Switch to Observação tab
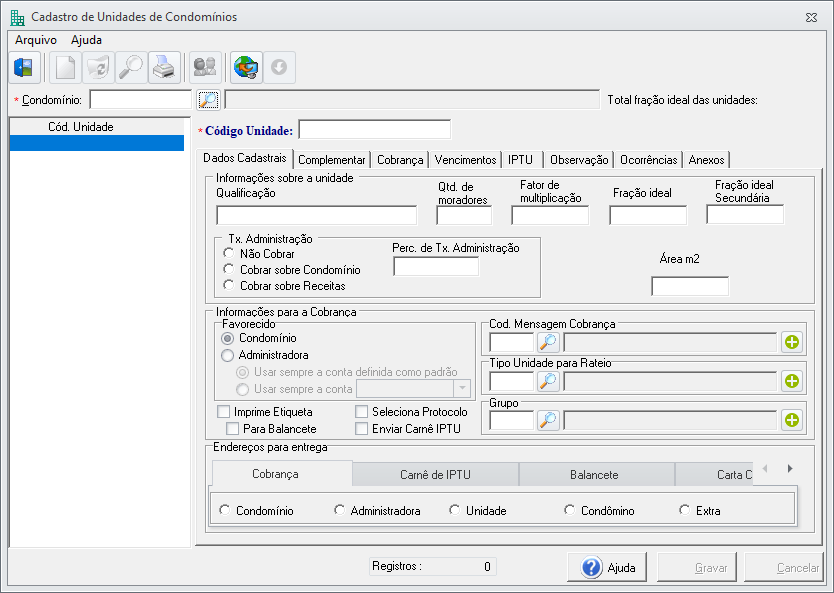The height and width of the screenshot is (593, 834). [x=579, y=160]
